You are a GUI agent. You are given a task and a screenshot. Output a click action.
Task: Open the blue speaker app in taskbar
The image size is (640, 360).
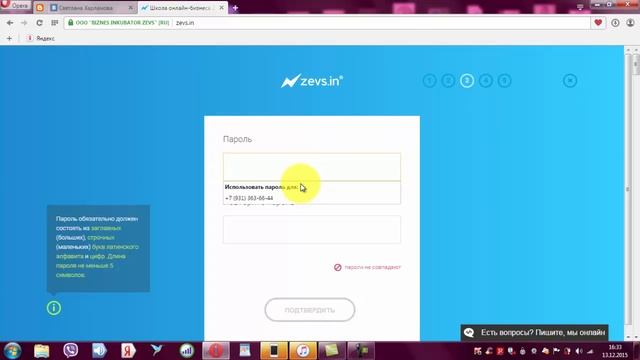99,351
